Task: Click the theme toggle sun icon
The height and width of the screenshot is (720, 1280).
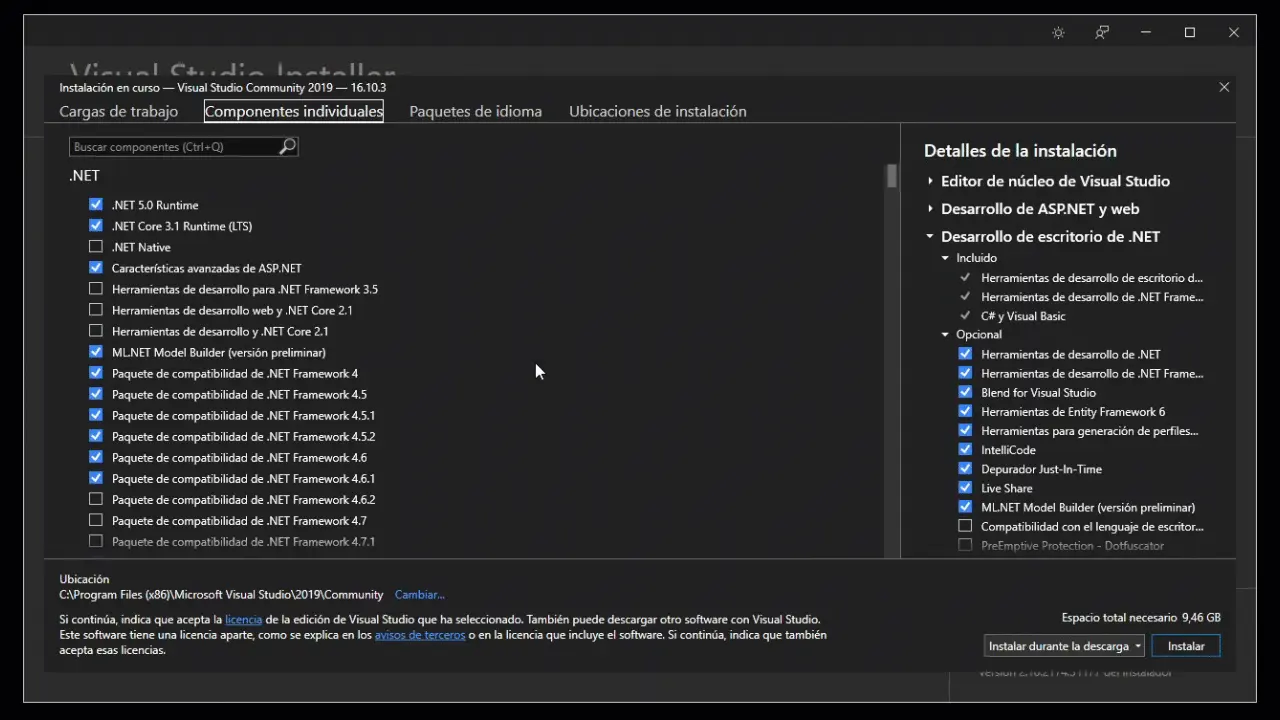Action: click(x=1058, y=33)
